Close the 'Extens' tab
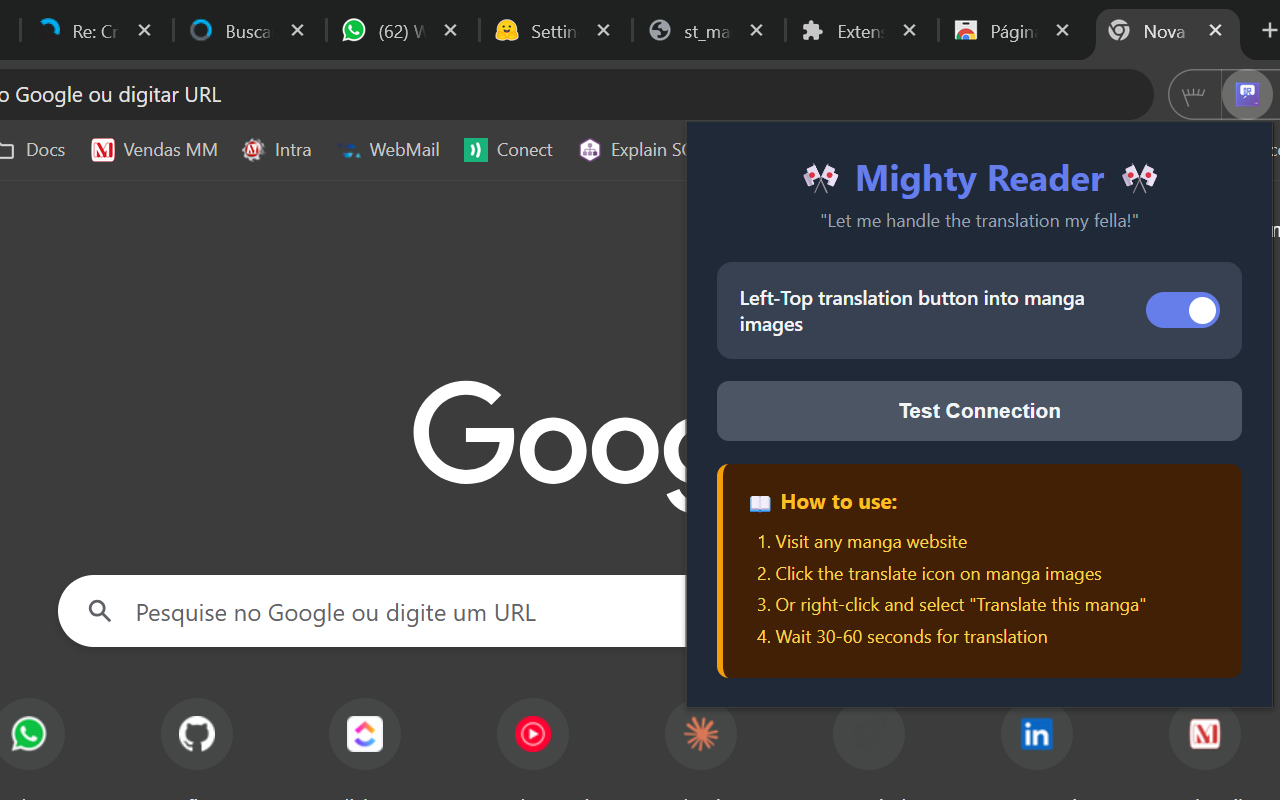 point(910,31)
